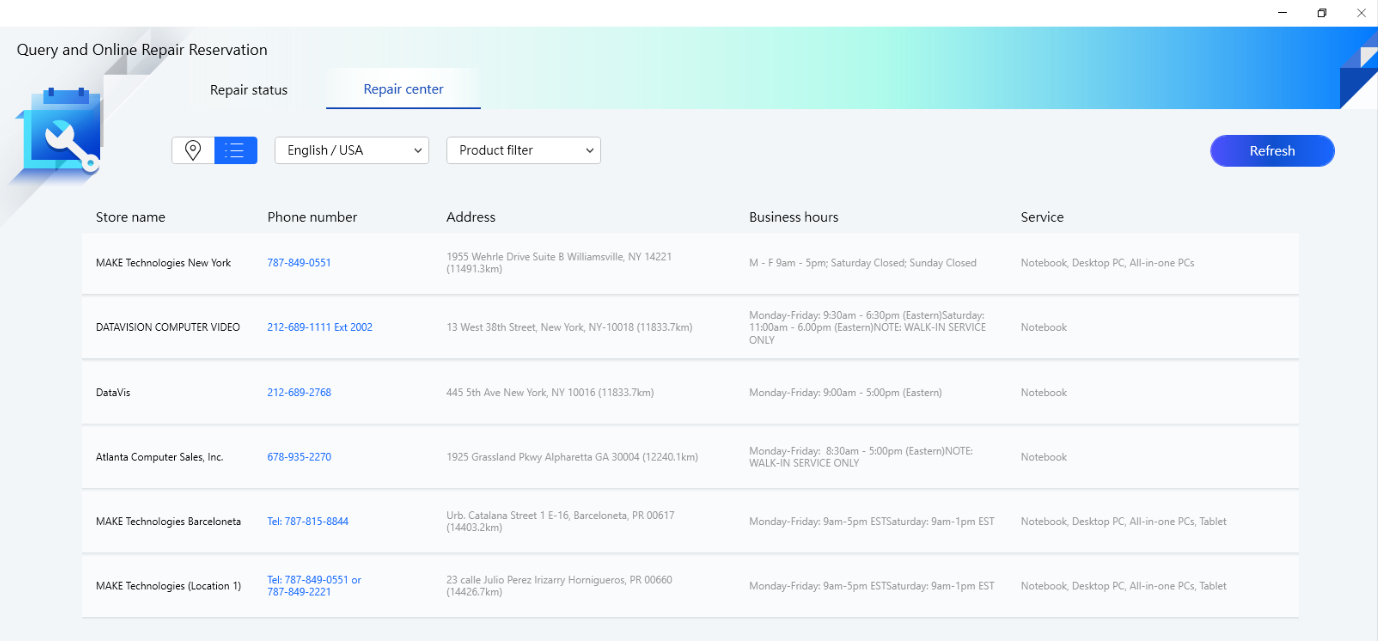Image resolution: width=1378 pixels, height=641 pixels.
Task: Click hours Monday-Friday: 9:00am - 5:00pm (Eastern)
Action: click(845, 392)
